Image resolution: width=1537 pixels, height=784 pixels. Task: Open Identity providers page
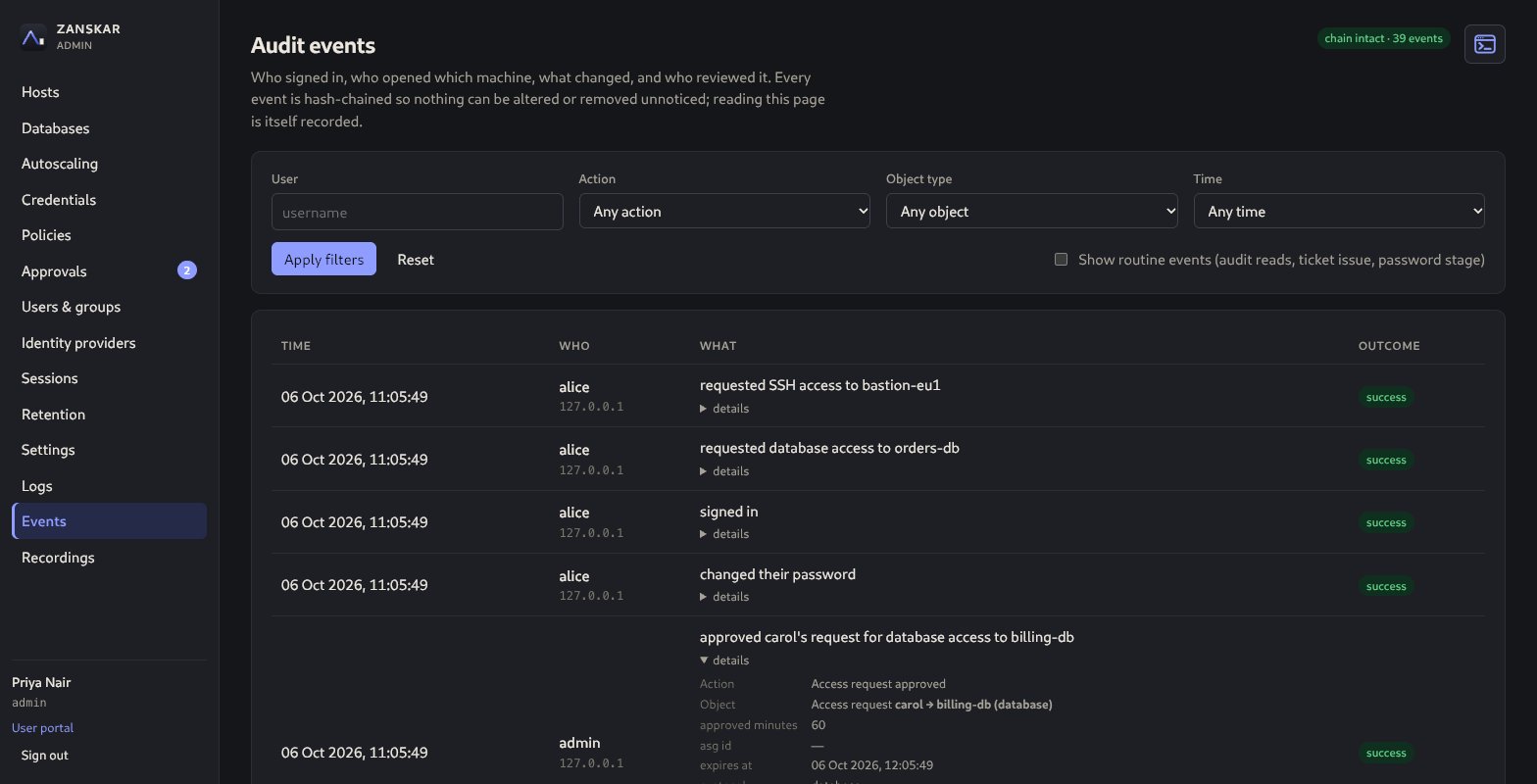click(x=109, y=343)
